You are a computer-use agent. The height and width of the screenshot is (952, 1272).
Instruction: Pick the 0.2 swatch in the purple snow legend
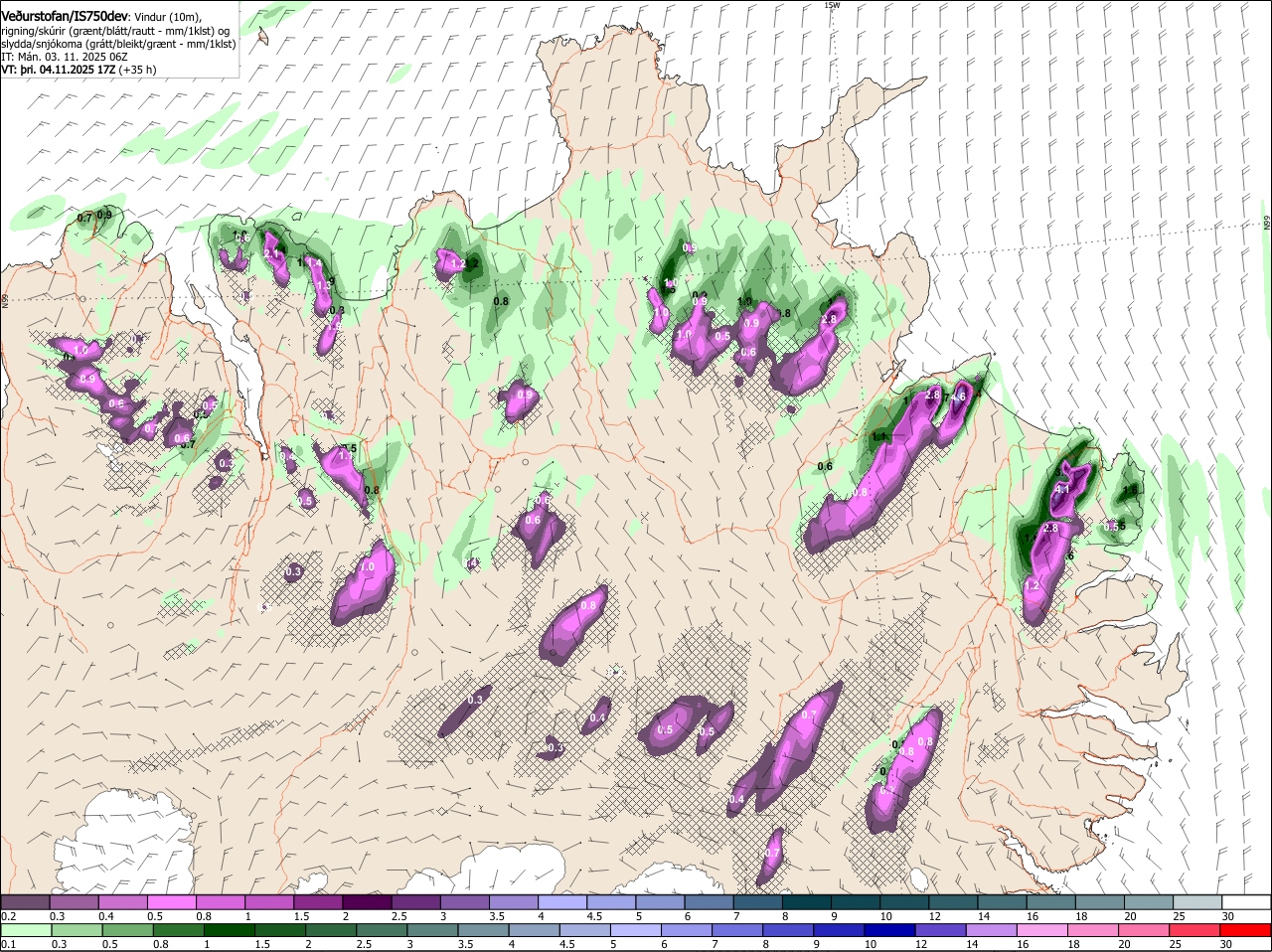[x=25, y=901]
